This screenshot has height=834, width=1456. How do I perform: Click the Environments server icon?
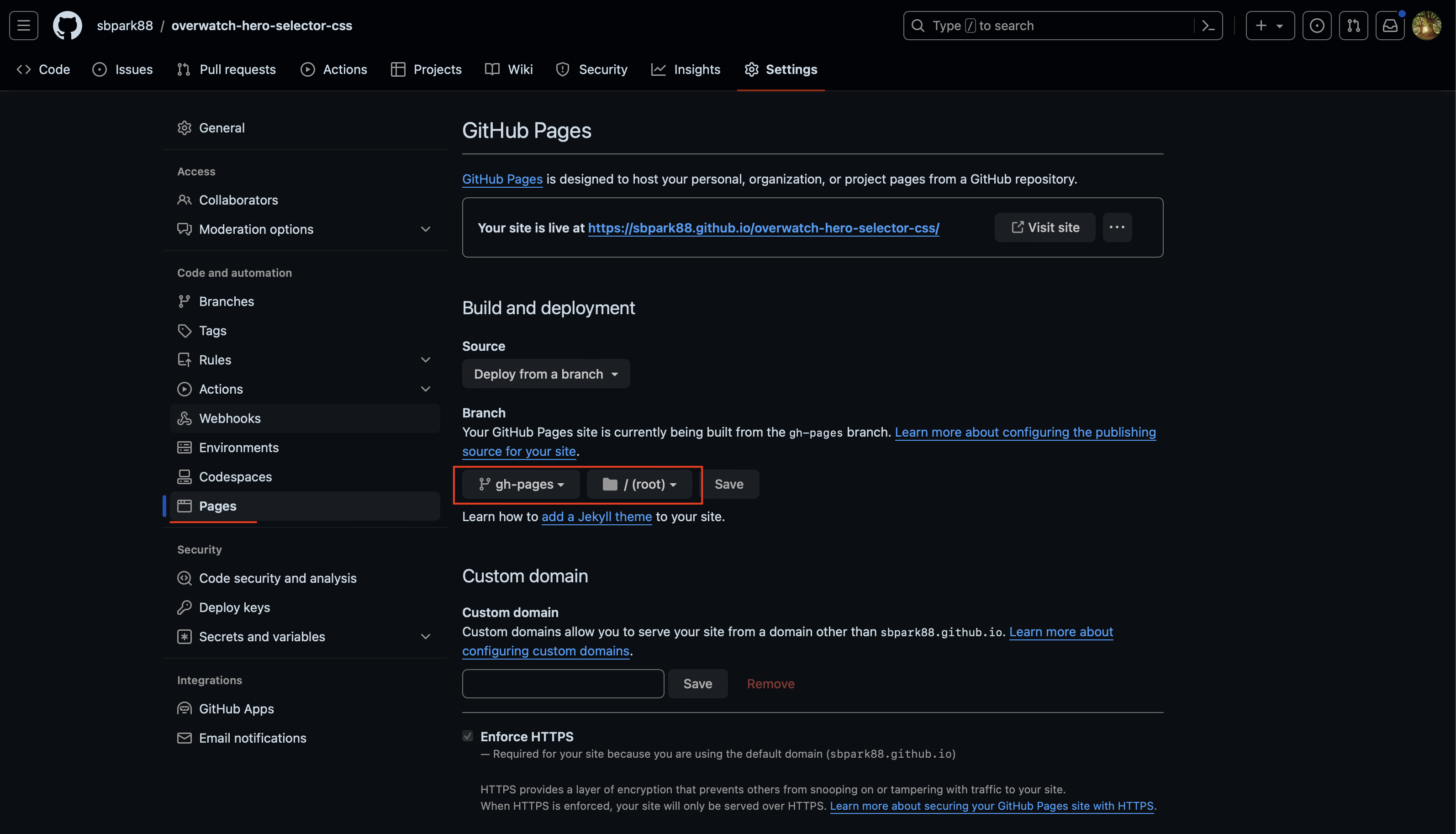pos(185,447)
